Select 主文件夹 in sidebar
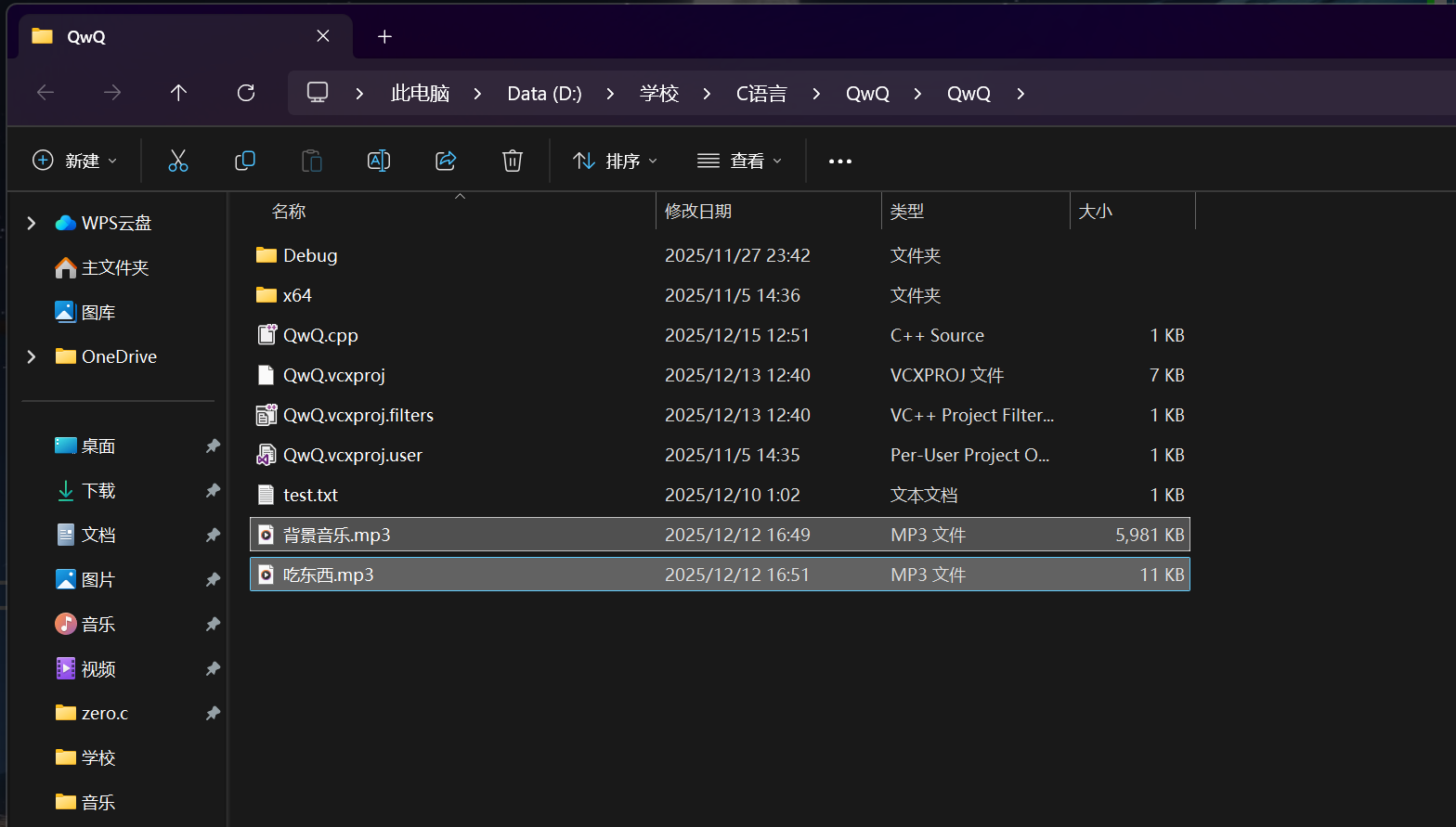 pos(115,267)
